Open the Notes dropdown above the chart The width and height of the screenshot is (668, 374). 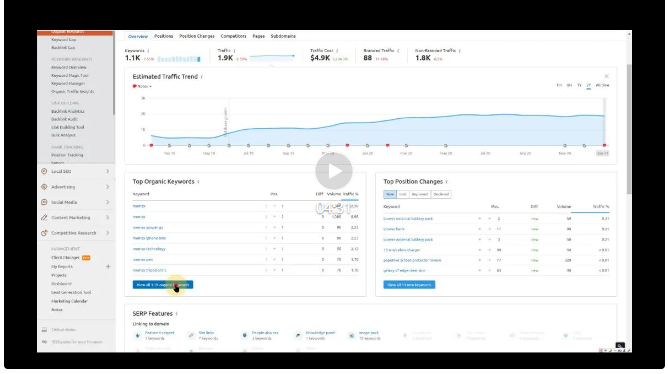[142, 86]
